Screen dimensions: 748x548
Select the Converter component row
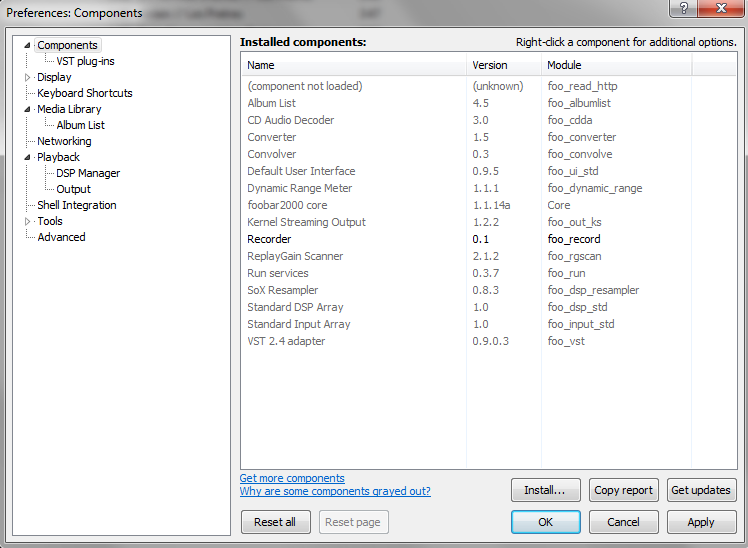(x=488, y=137)
